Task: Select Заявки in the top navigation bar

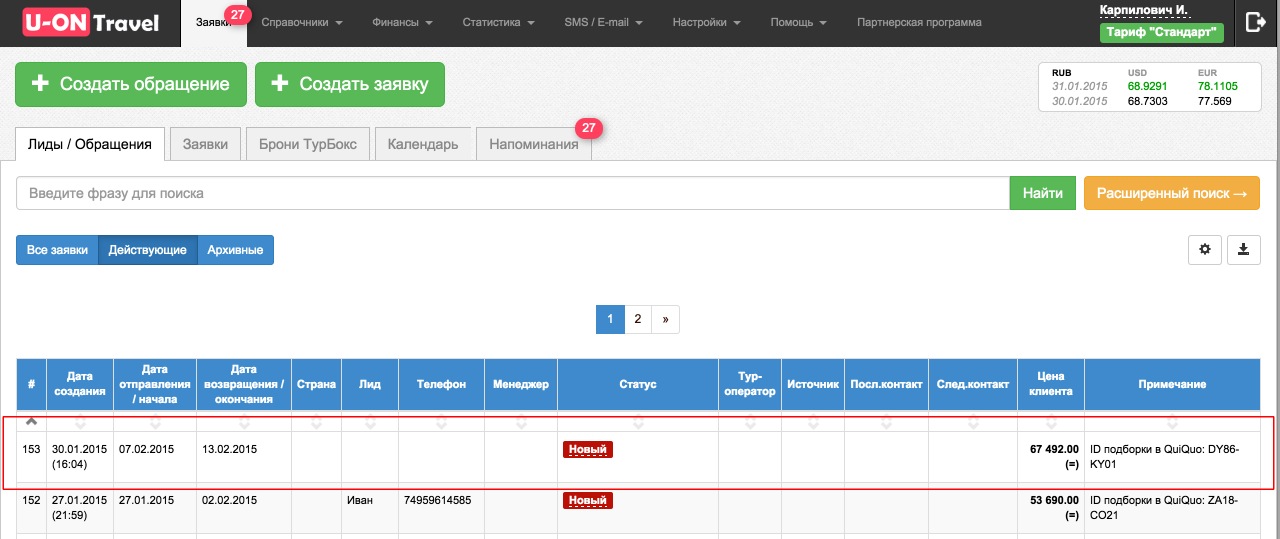Action: point(214,22)
